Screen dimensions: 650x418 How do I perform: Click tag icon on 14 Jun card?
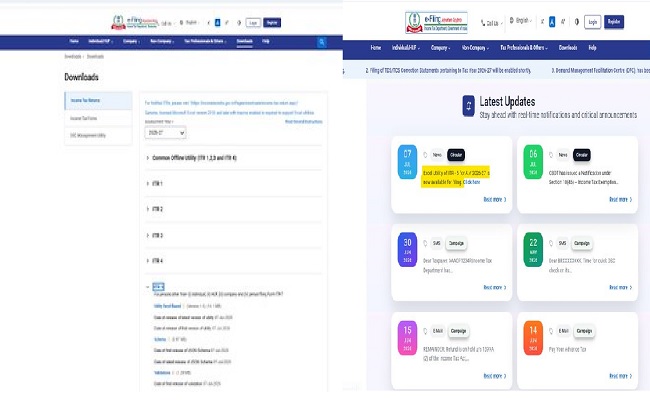tap(551, 331)
